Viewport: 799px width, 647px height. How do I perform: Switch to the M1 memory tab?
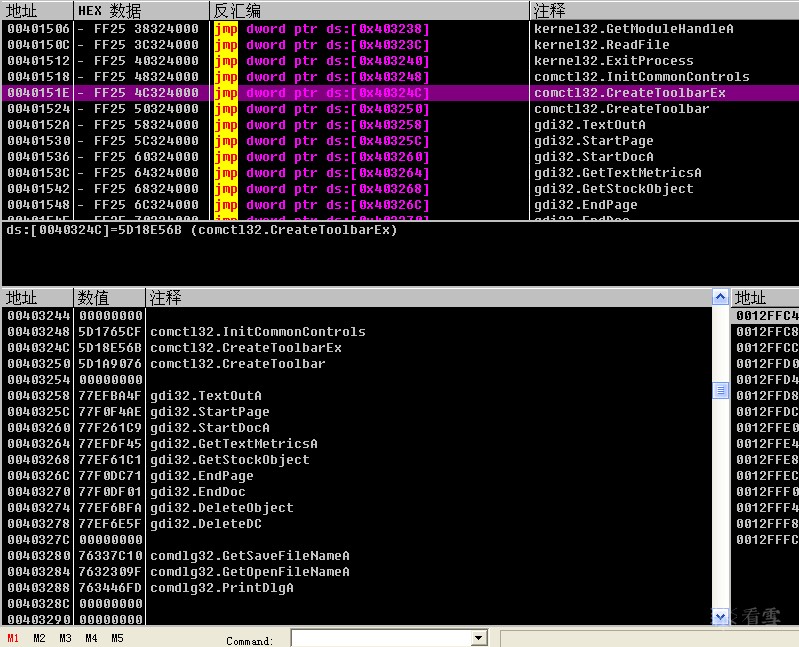click(x=13, y=638)
